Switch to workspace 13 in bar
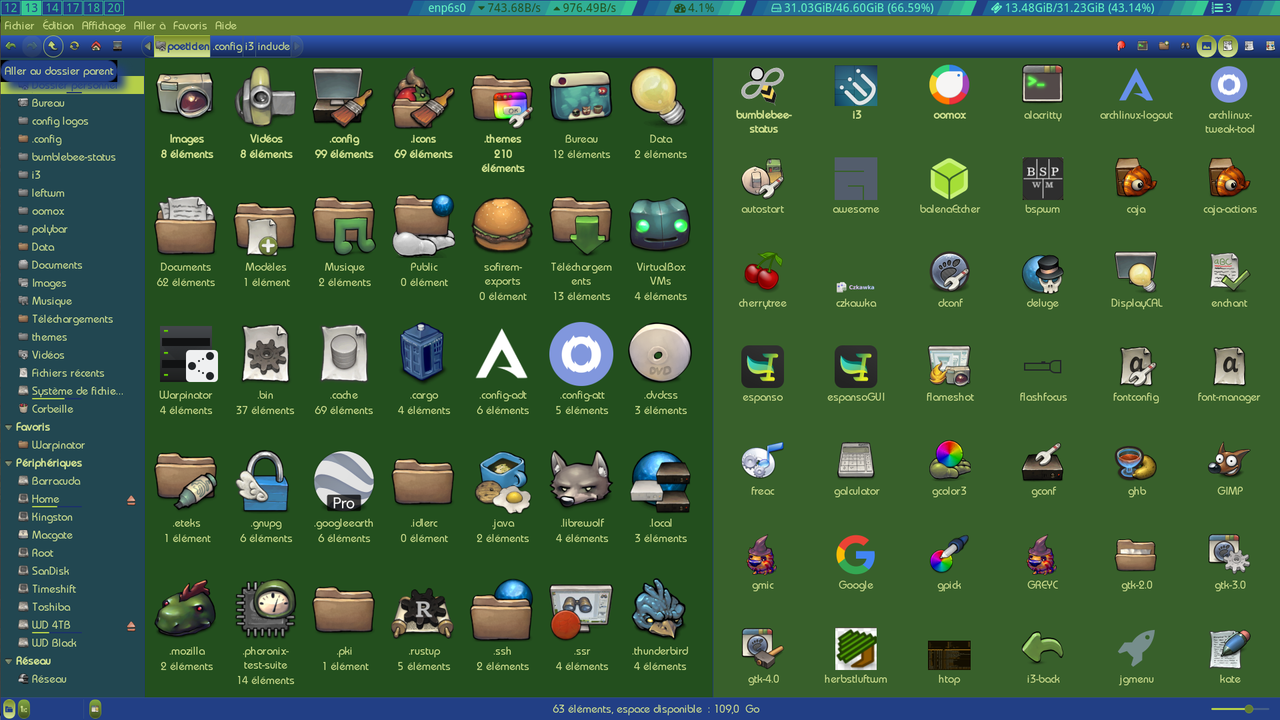 (31, 8)
